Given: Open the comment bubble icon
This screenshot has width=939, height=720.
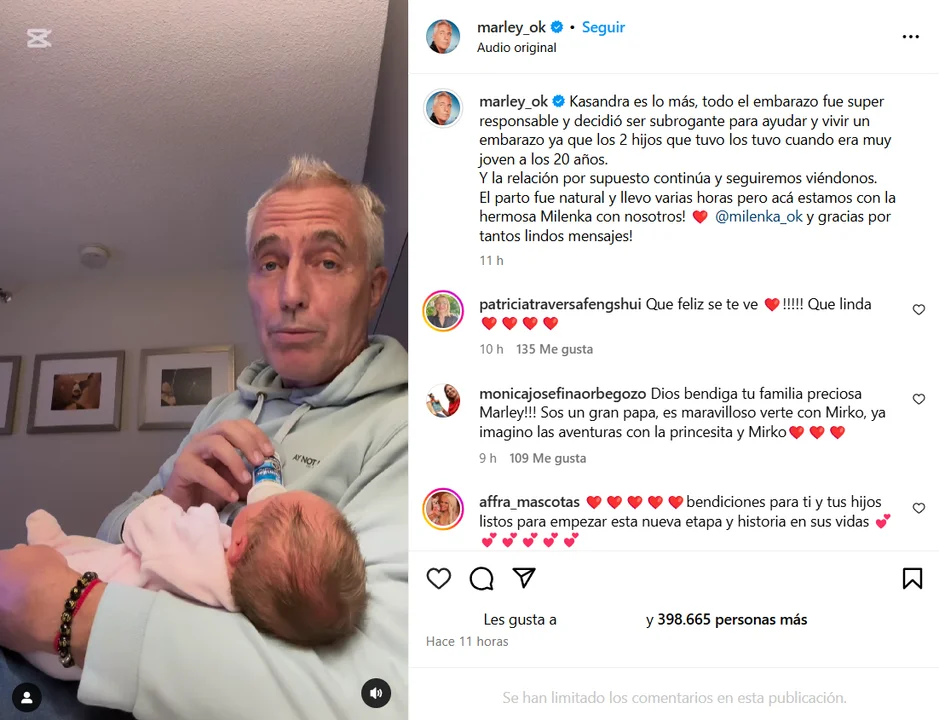Looking at the screenshot, I should pos(481,578).
